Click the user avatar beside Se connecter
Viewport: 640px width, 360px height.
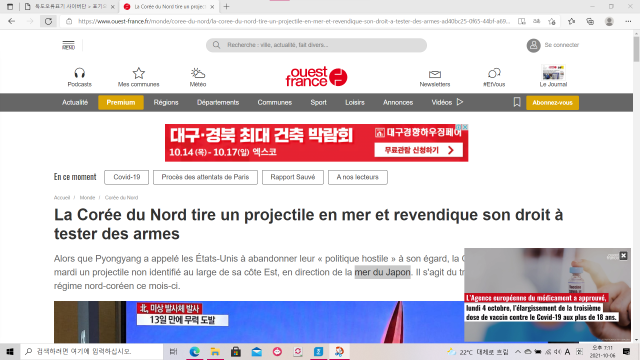click(533, 45)
